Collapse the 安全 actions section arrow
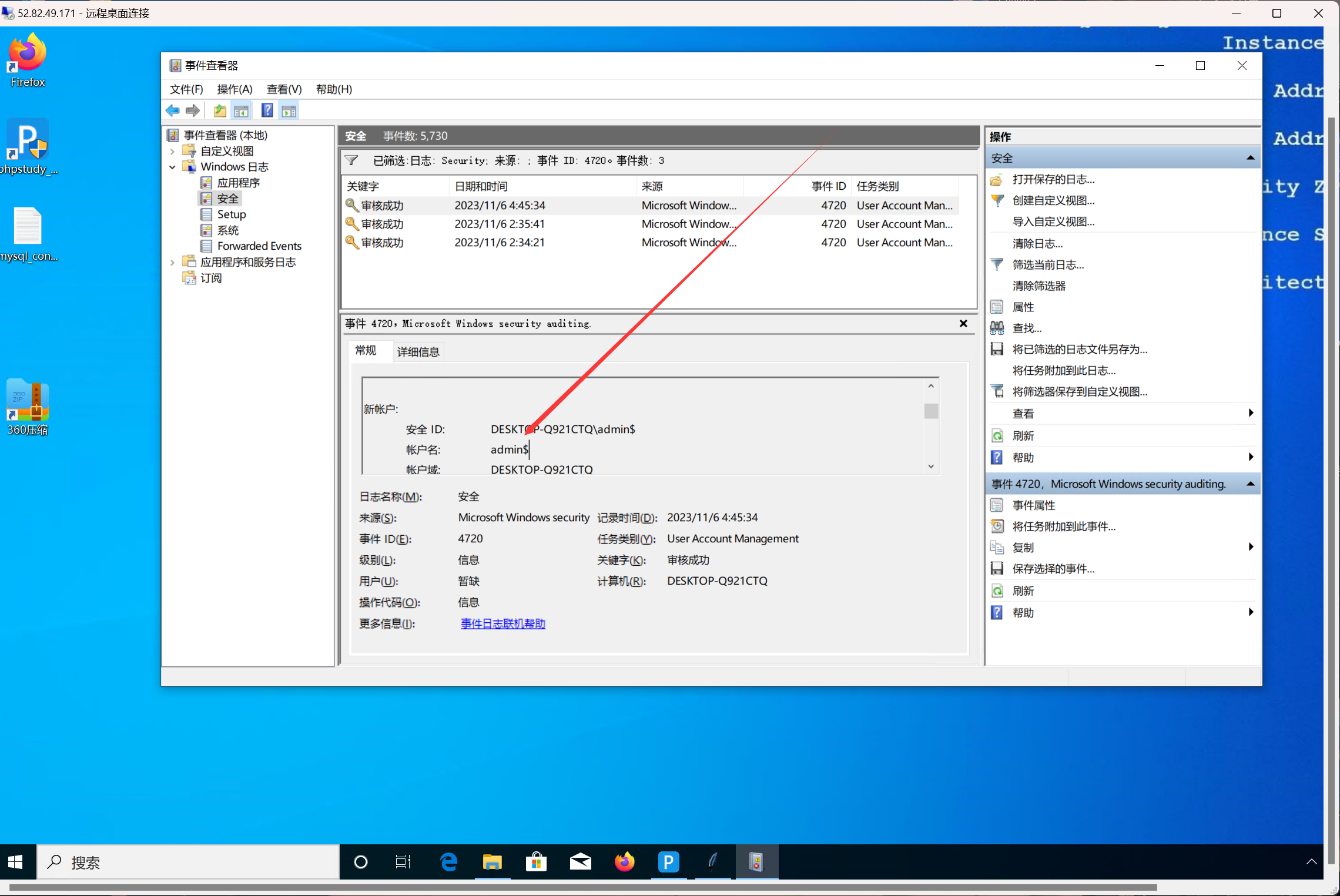The height and width of the screenshot is (896, 1340). [1250, 158]
